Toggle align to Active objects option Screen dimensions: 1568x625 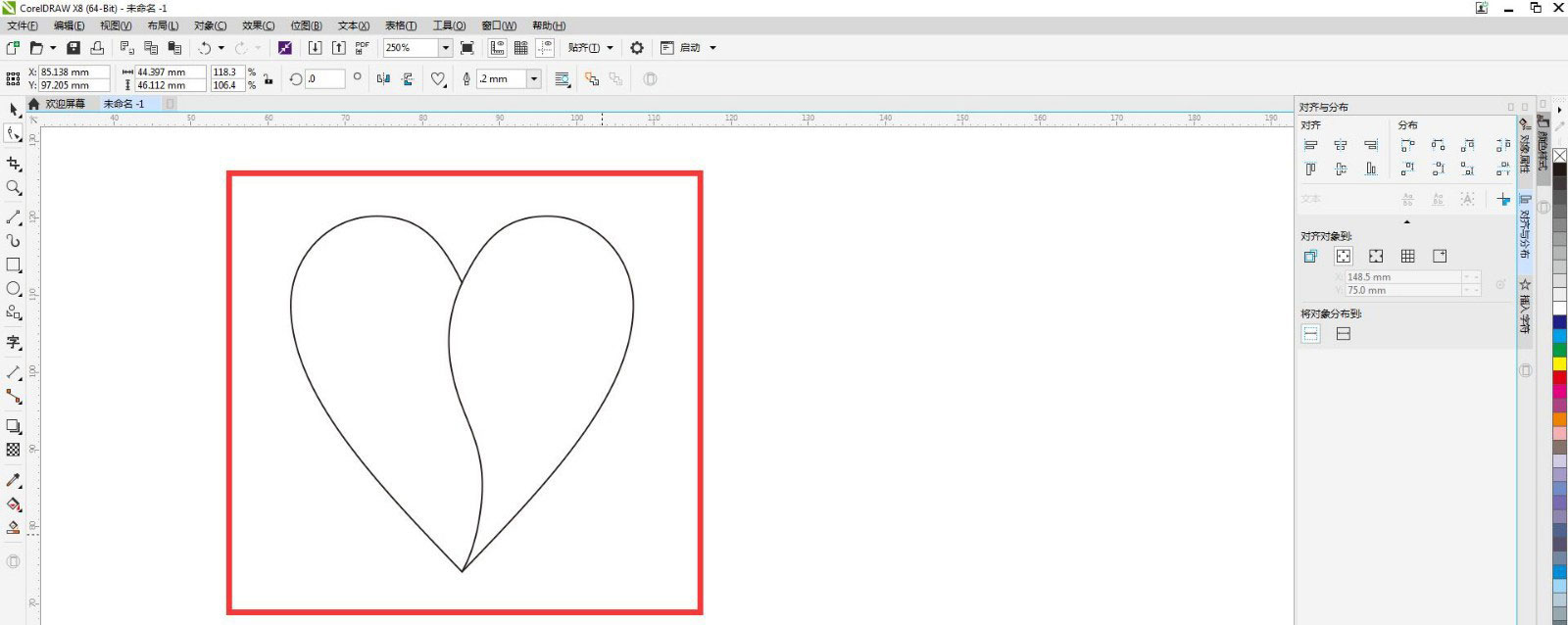(x=1310, y=257)
